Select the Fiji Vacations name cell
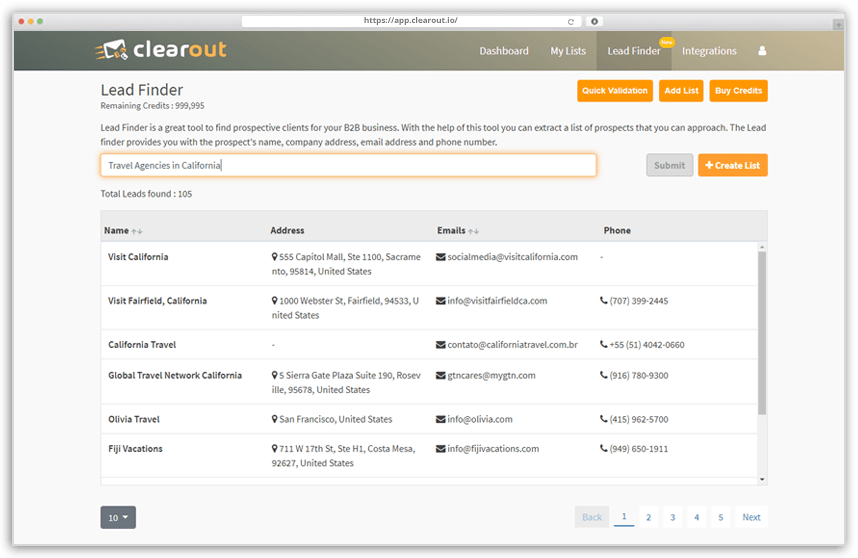The image size is (858, 558). (135, 449)
